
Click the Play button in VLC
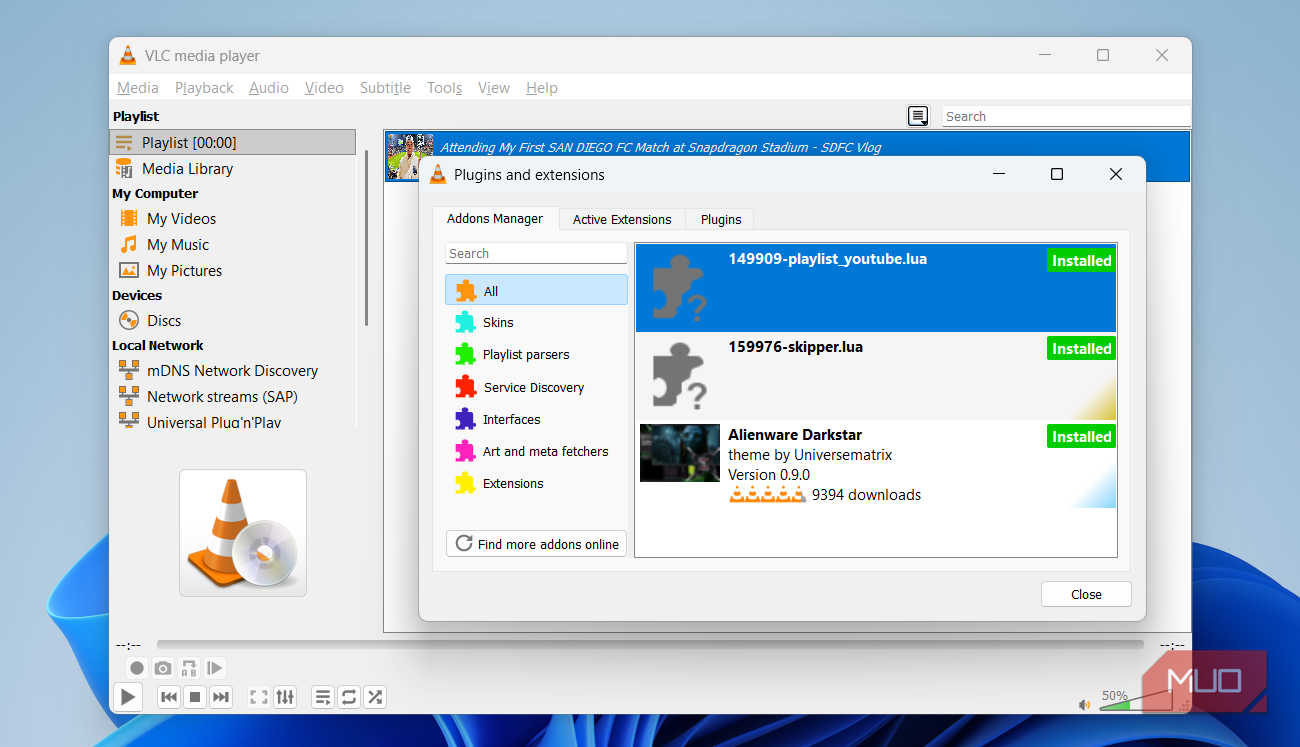[127, 697]
